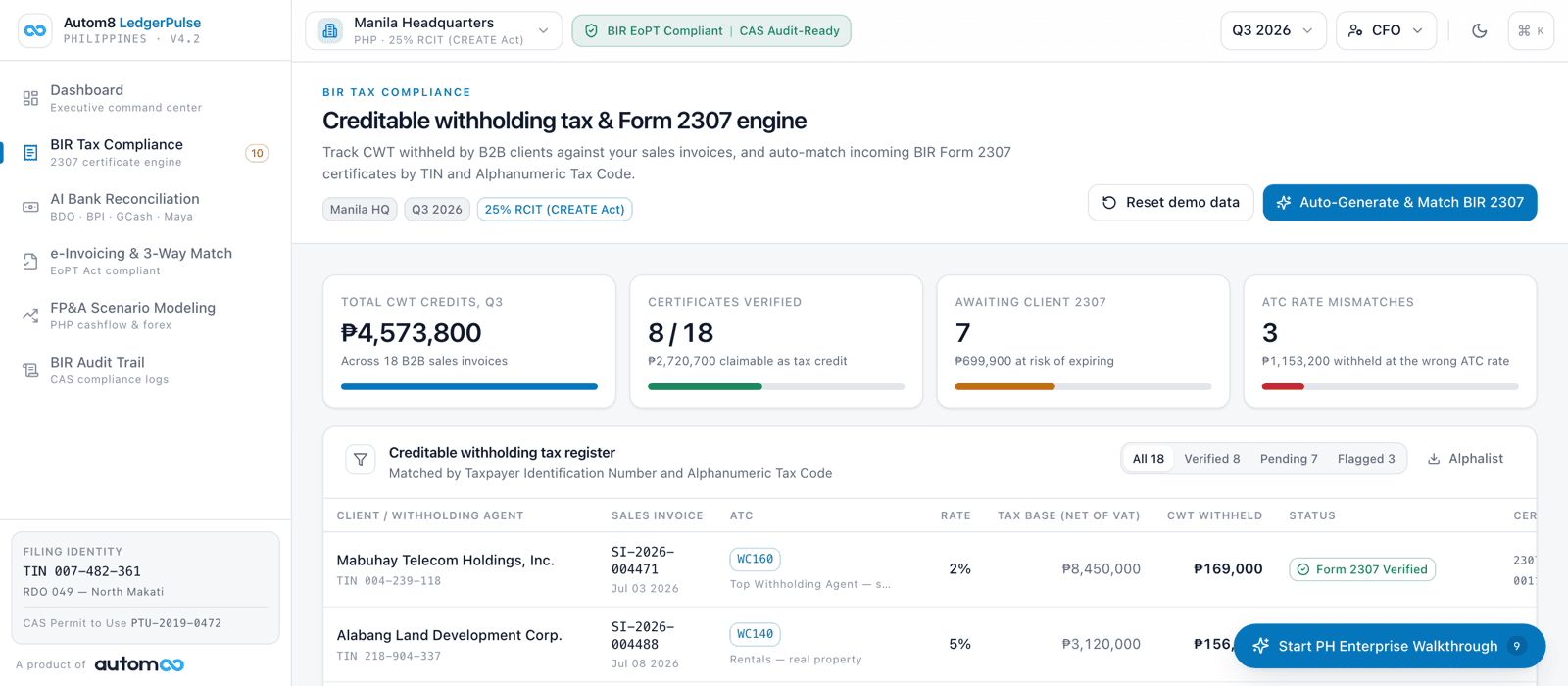Filter register by Verified 8
Image resolution: width=1568 pixels, height=686 pixels.
[x=1211, y=459]
